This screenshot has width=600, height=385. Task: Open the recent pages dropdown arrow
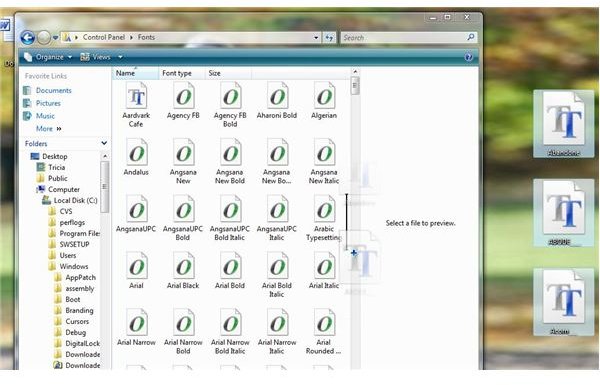[55, 38]
